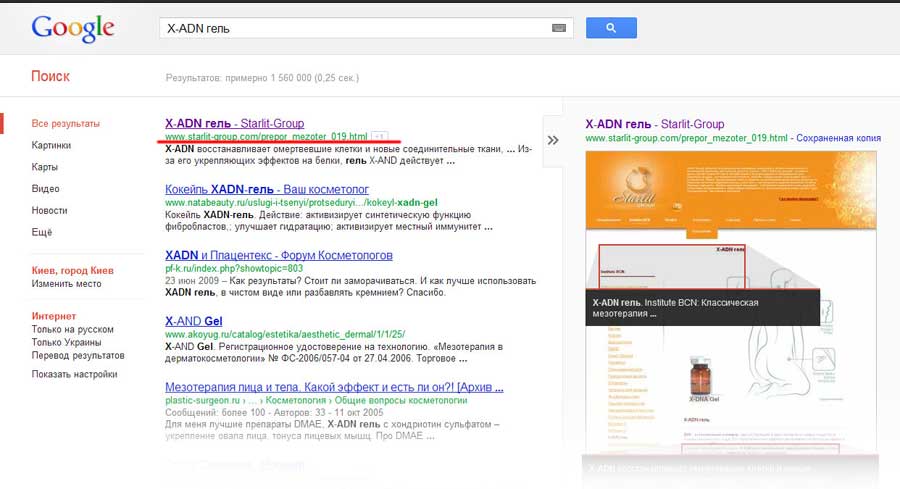Click URL 'www.akoyug.ru/catalog/estetika...'
Image resolution: width=900 pixels, height=489 pixels.
[285, 334]
